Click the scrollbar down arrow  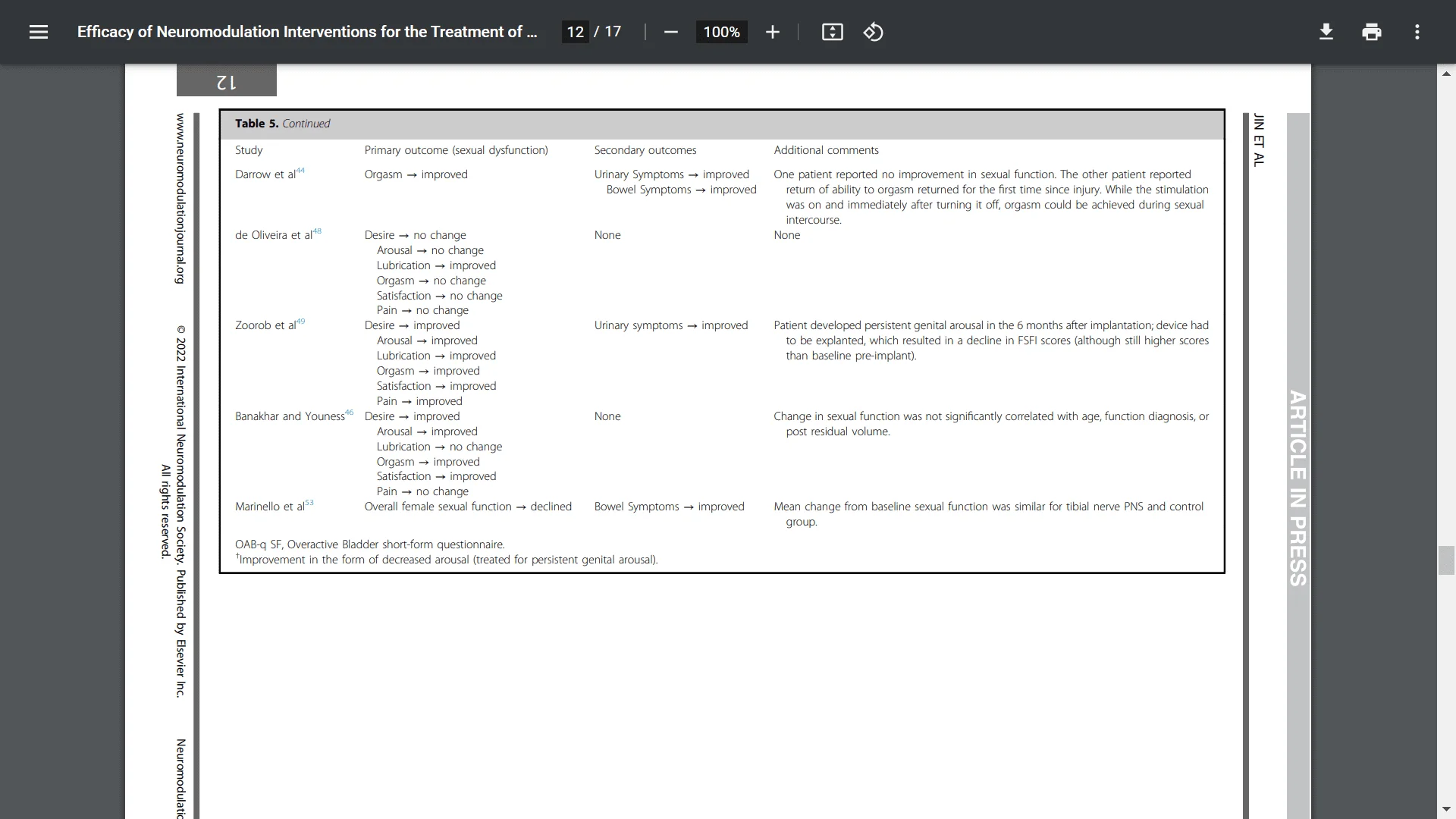pyautogui.click(x=1446, y=809)
